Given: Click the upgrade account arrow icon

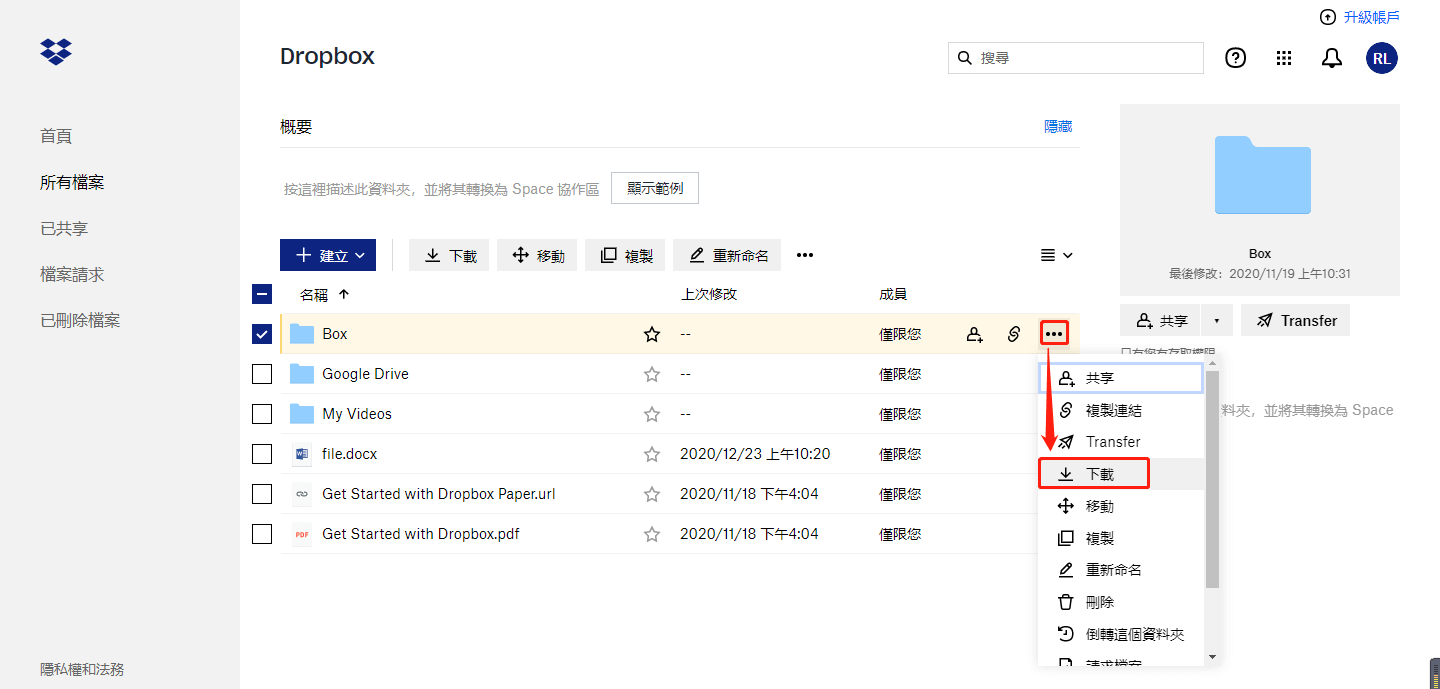Looking at the screenshot, I should 1328,17.
